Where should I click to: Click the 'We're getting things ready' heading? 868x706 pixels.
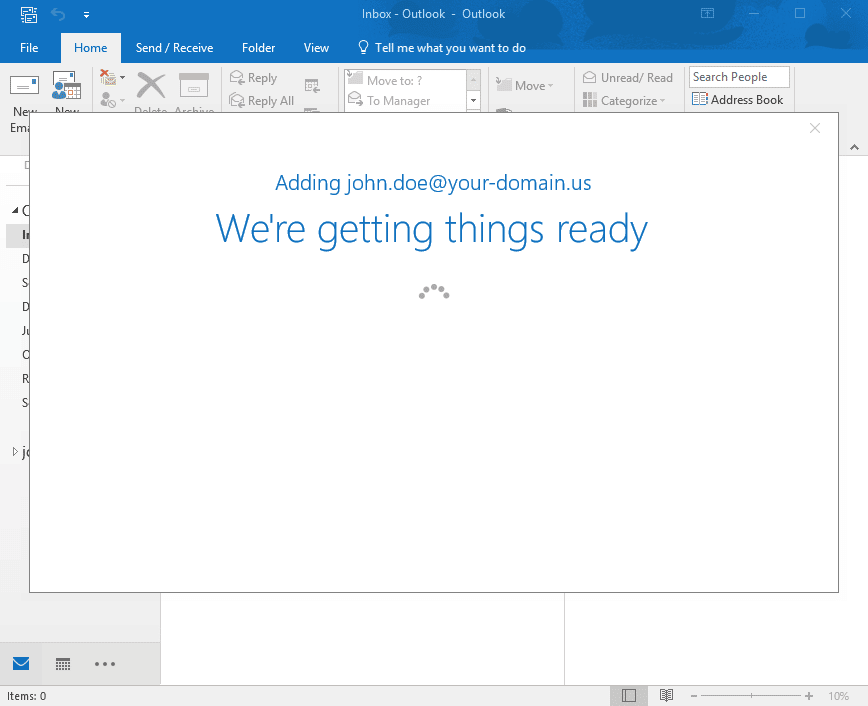click(432, 230)
